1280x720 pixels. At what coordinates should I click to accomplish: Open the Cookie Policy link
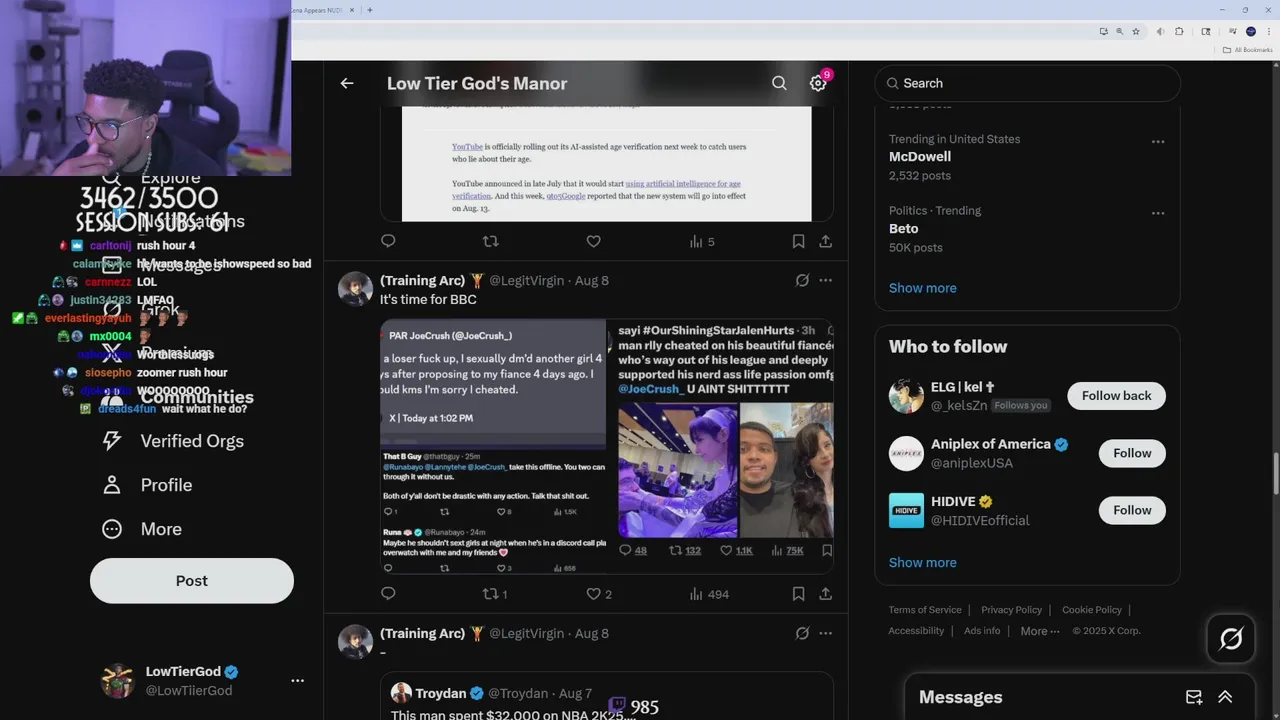point(1092,610)
